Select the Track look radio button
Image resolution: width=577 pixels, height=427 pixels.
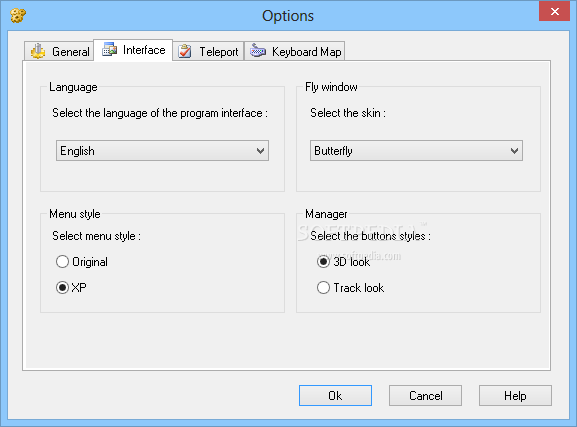pos(323,287)
